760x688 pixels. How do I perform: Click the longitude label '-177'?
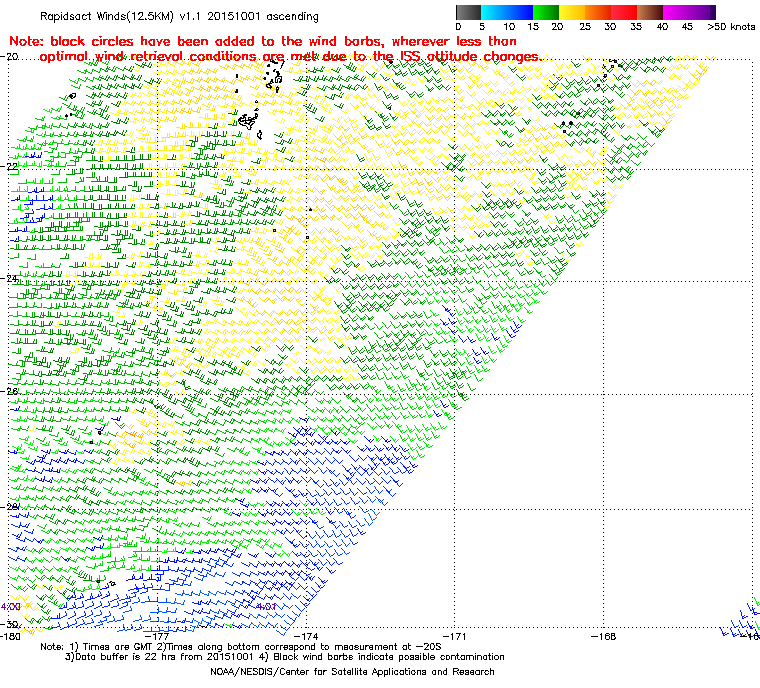click(x=158, y=636)
